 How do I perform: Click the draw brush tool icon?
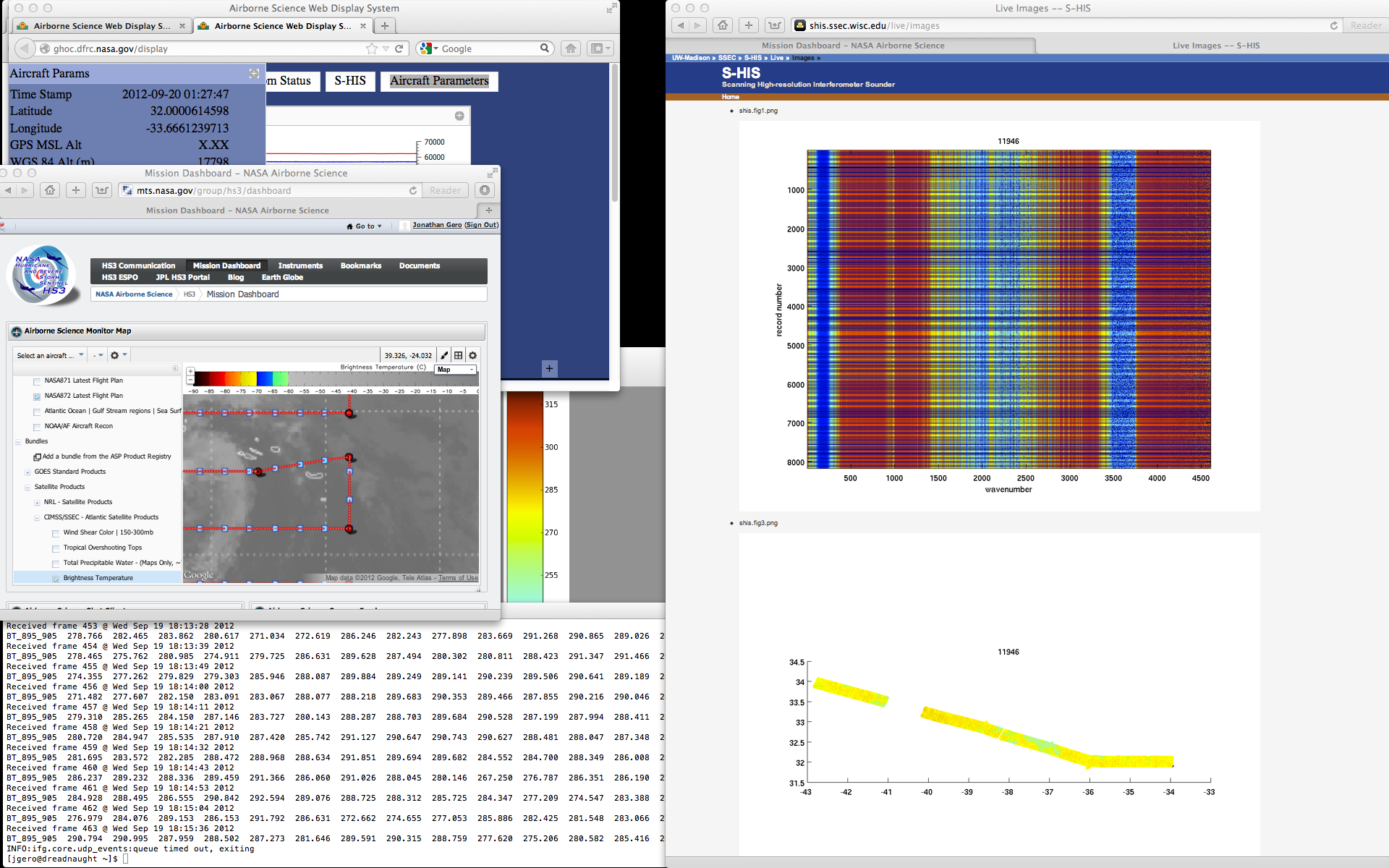pyautogui.click(x=444, y=355)
